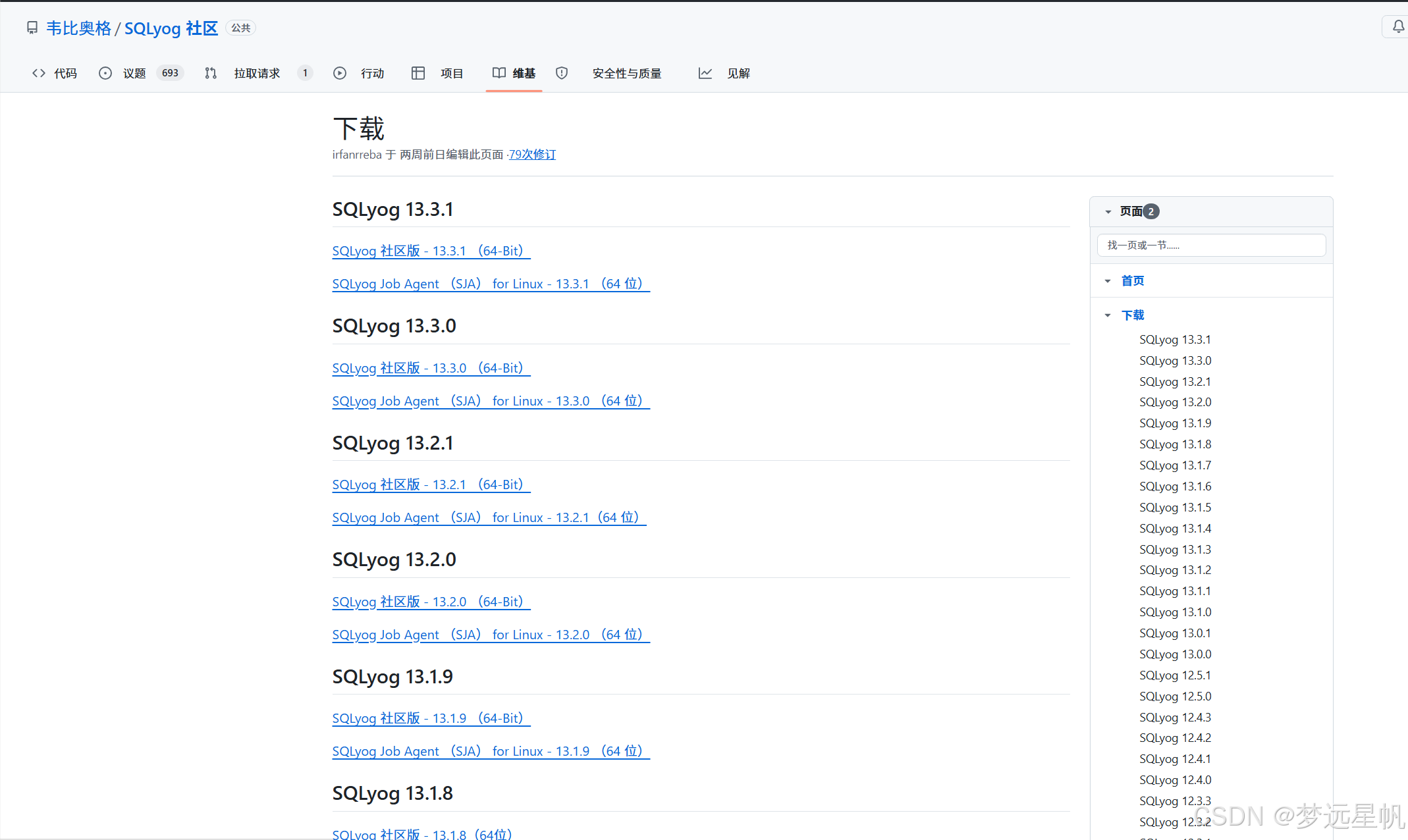The height and width of the screenshot is (840, 1408).
Task: Open the 下载 wiki page sidebar link
Action: [x=1133, y=315]
